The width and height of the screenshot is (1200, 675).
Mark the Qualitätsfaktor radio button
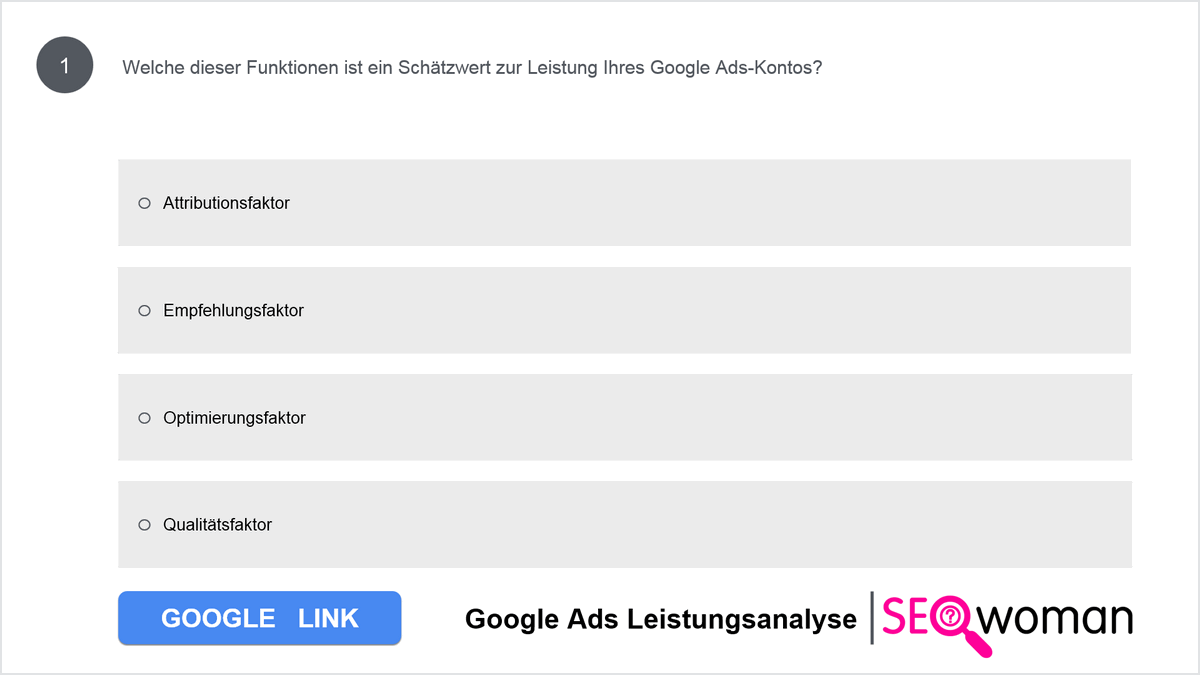tap(144, 525)
